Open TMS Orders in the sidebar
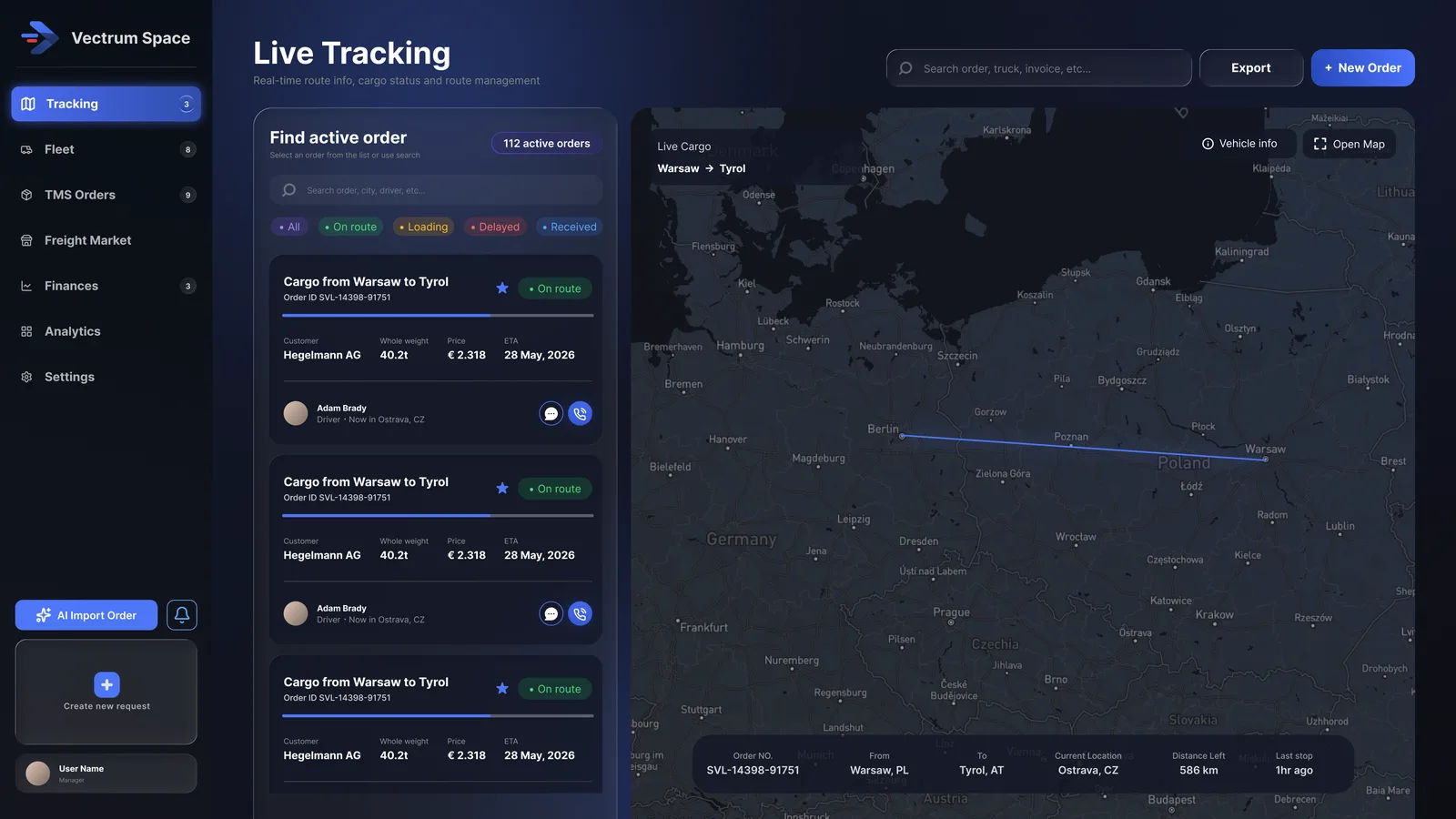Image resolution: width=1456 pixels, height=819 pixels. tap(106, 195)
